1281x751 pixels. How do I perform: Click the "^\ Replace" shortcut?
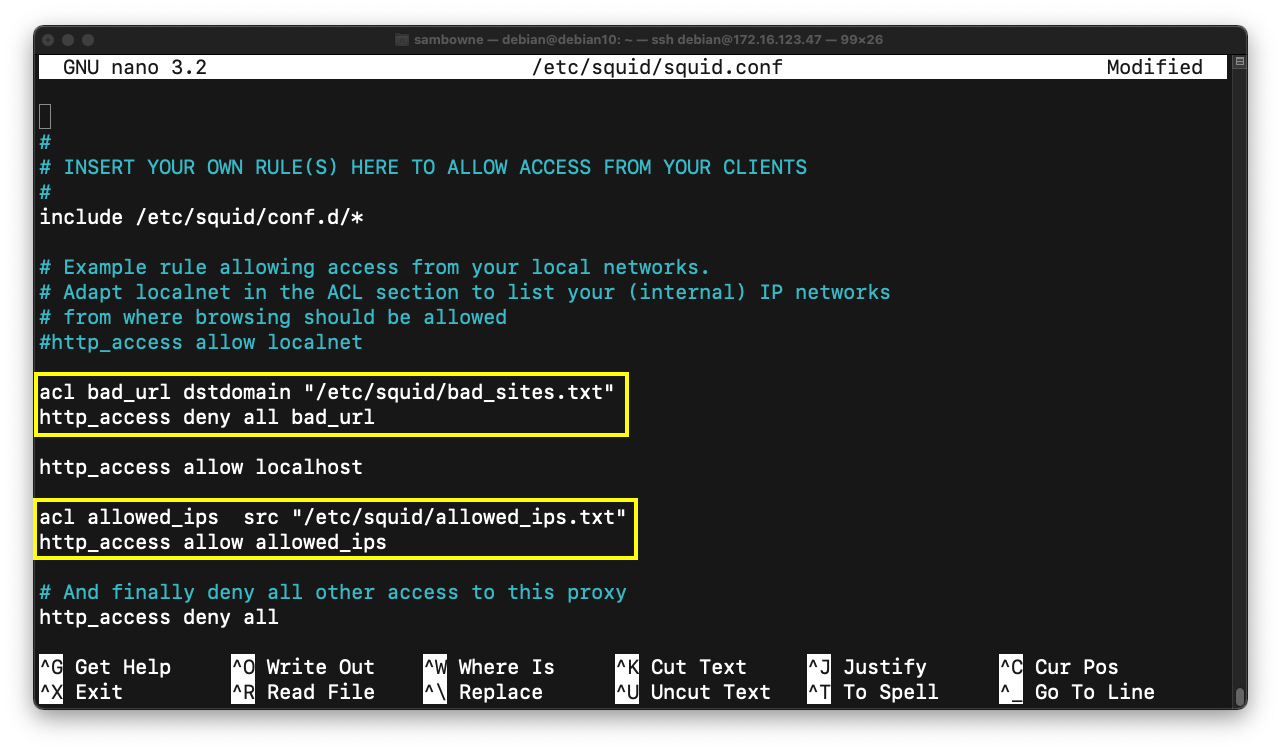(483, 692)
